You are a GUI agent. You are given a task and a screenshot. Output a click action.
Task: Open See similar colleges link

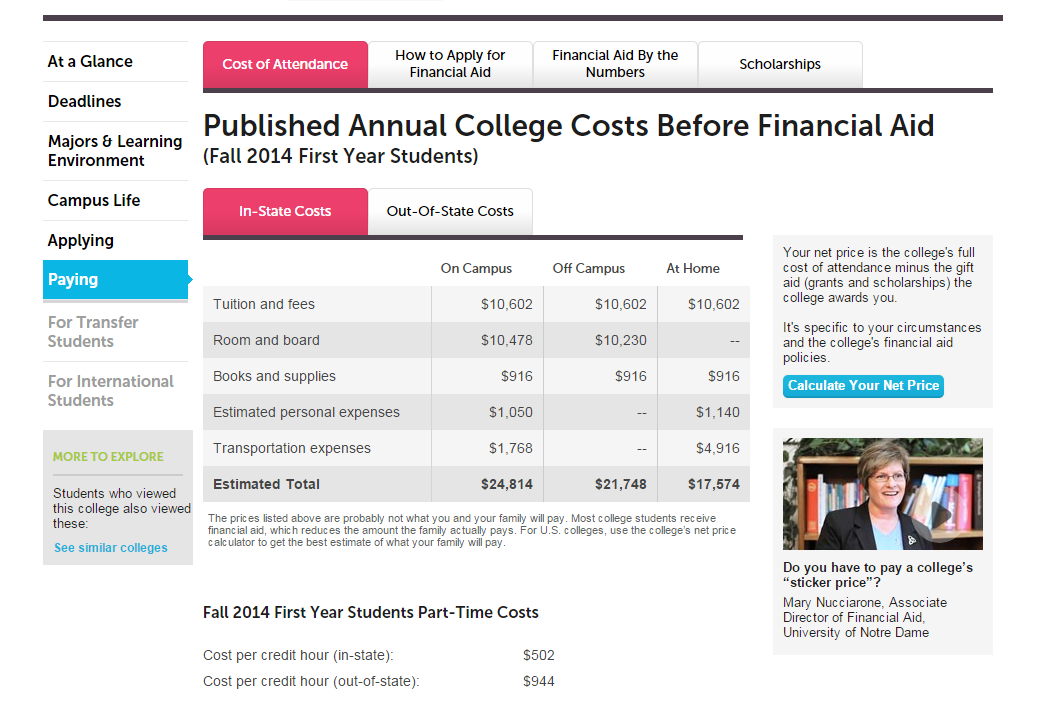(x=111, y=548)
